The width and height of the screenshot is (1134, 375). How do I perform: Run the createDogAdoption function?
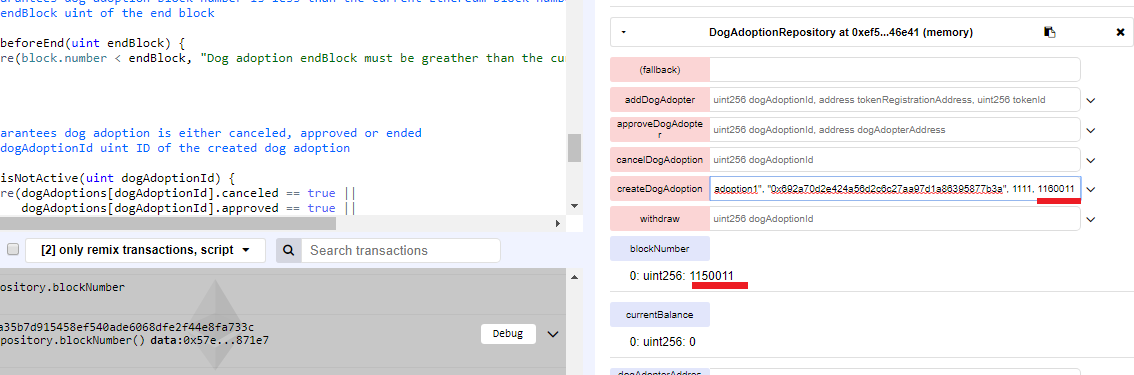pyautogui.click(x=660, y=189)
